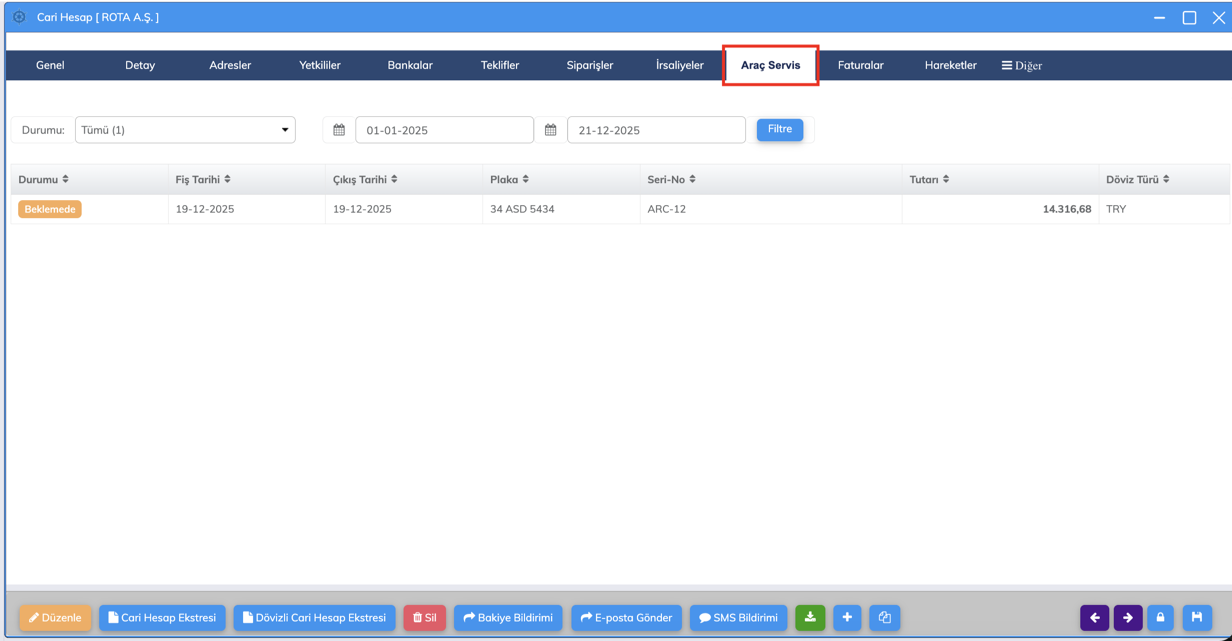Open calendar icon beside start date 01-01-2025
Screen dimensions: 1232x641
coord(339,130)
